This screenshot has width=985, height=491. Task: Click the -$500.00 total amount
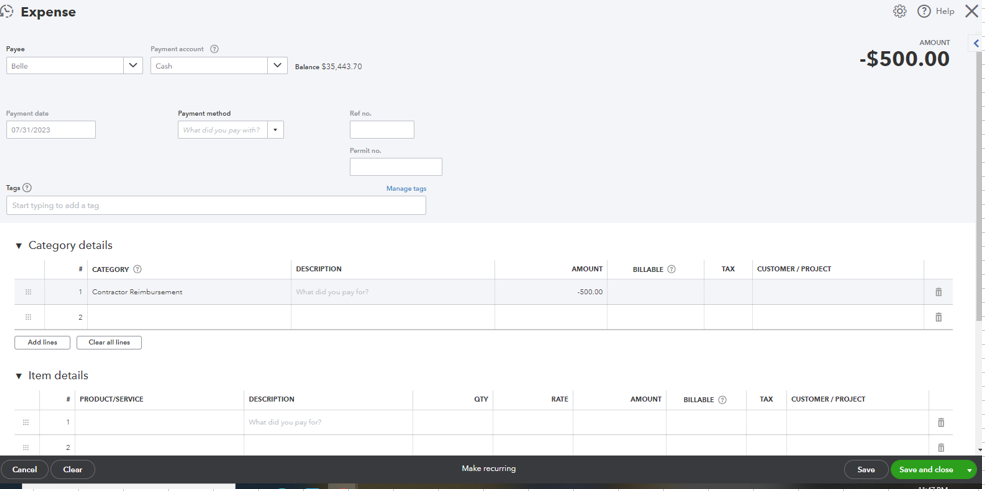click(x=904, y=59)
